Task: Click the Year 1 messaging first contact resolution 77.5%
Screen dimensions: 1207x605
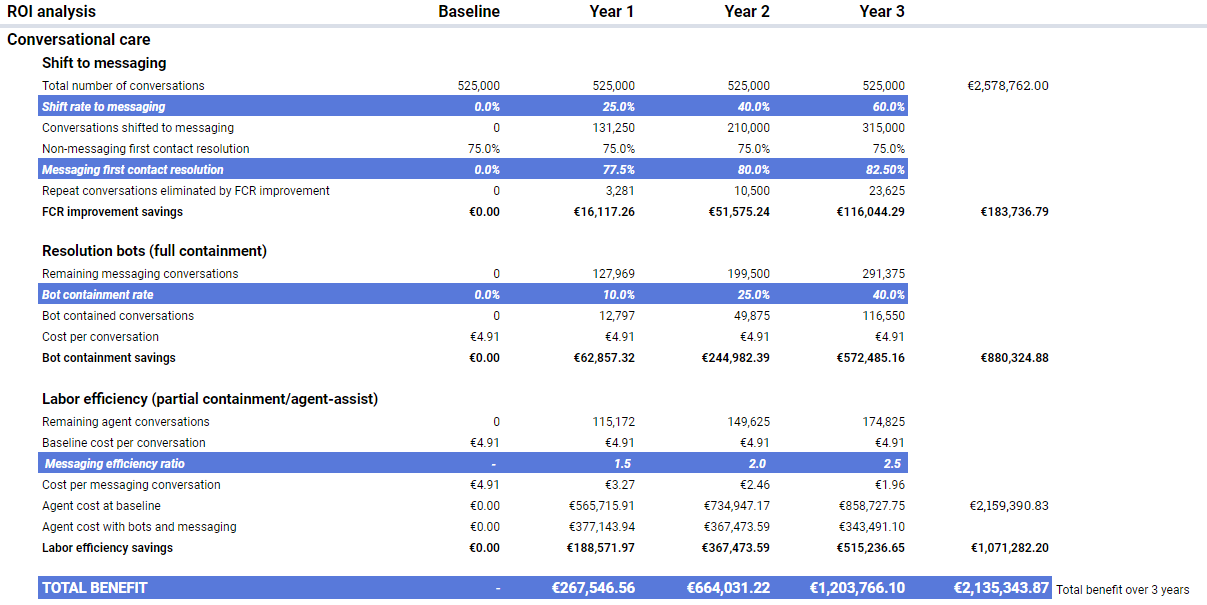Action: (x=618, y=170)
